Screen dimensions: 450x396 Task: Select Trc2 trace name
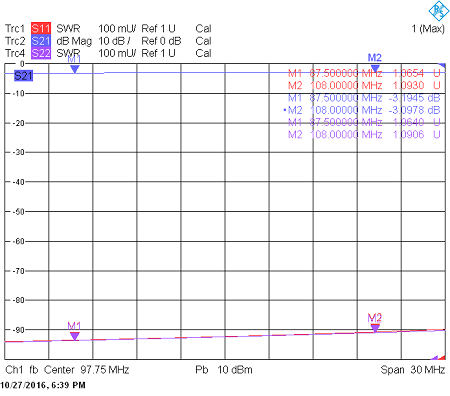(15, 41)
